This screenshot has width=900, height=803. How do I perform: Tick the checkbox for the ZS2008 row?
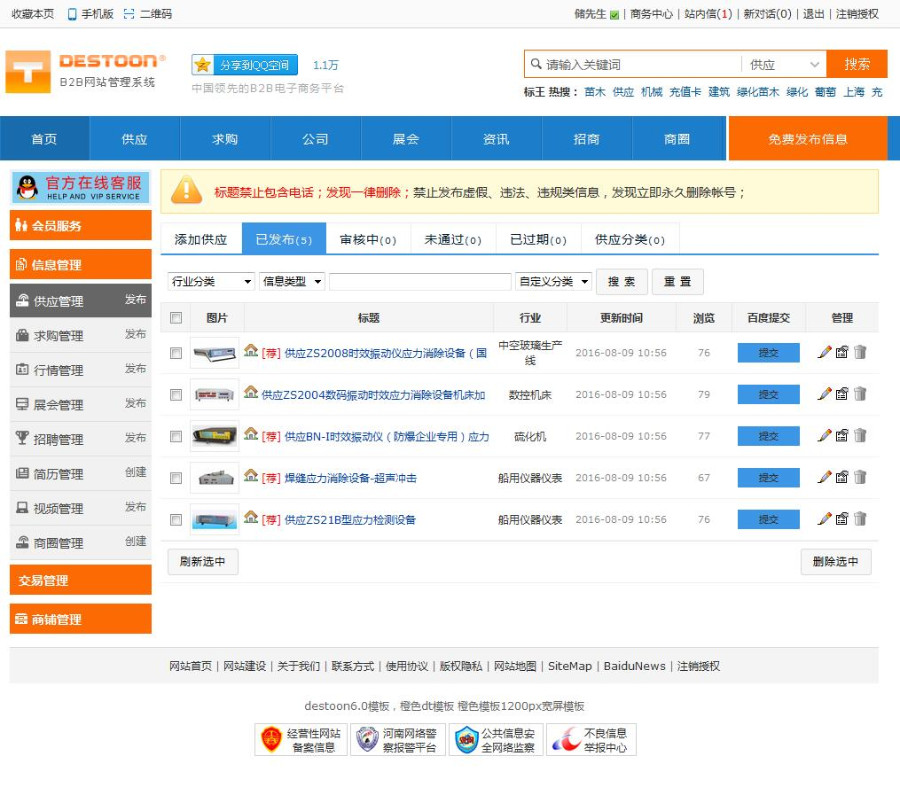point(176,353)
